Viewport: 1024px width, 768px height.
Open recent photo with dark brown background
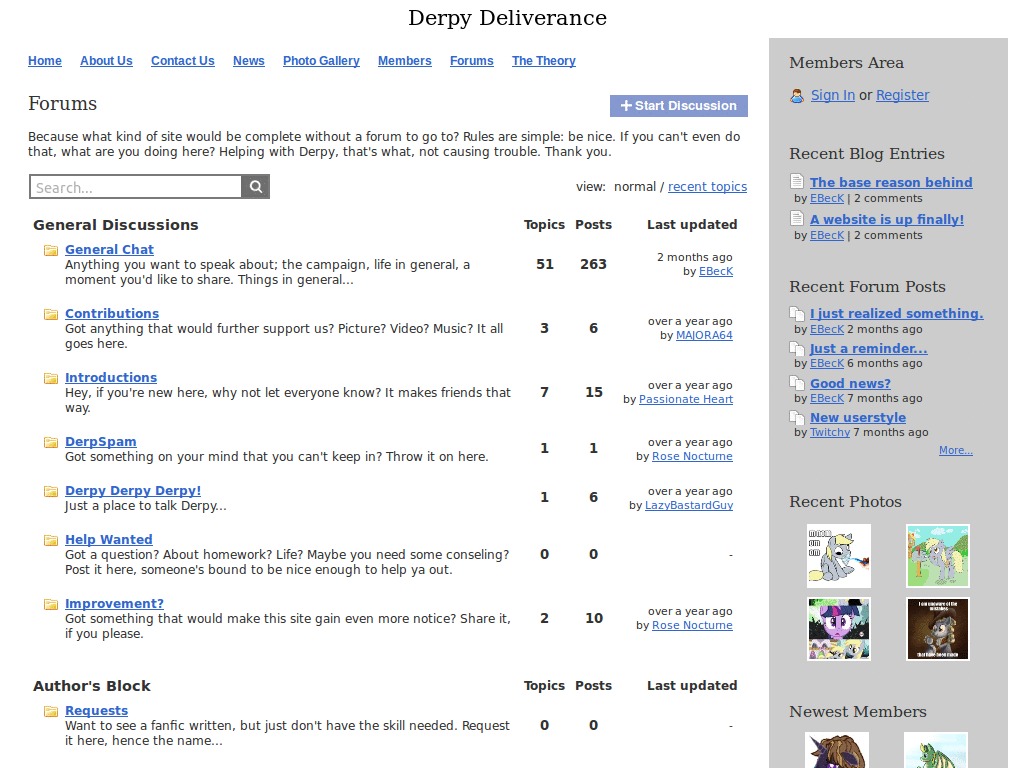click(938, 629)
